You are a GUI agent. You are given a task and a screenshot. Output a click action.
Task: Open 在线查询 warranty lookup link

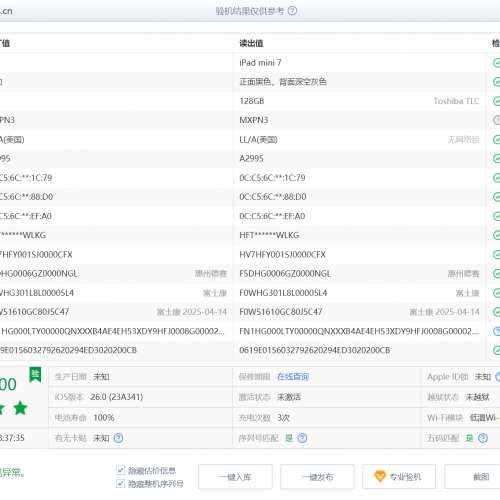[x=293, y=377]
